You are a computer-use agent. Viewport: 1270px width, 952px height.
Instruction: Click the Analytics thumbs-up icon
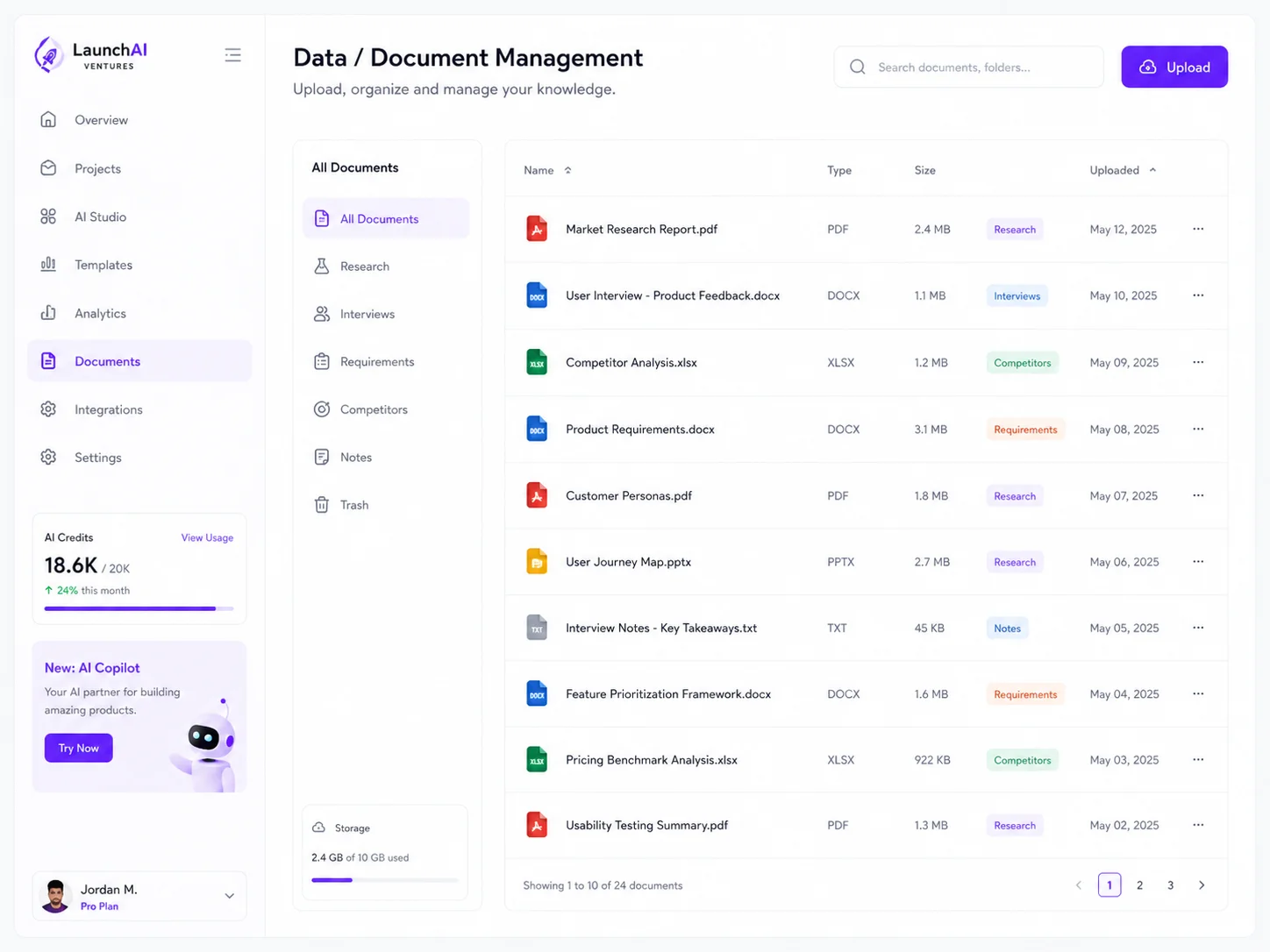point(48,313)
